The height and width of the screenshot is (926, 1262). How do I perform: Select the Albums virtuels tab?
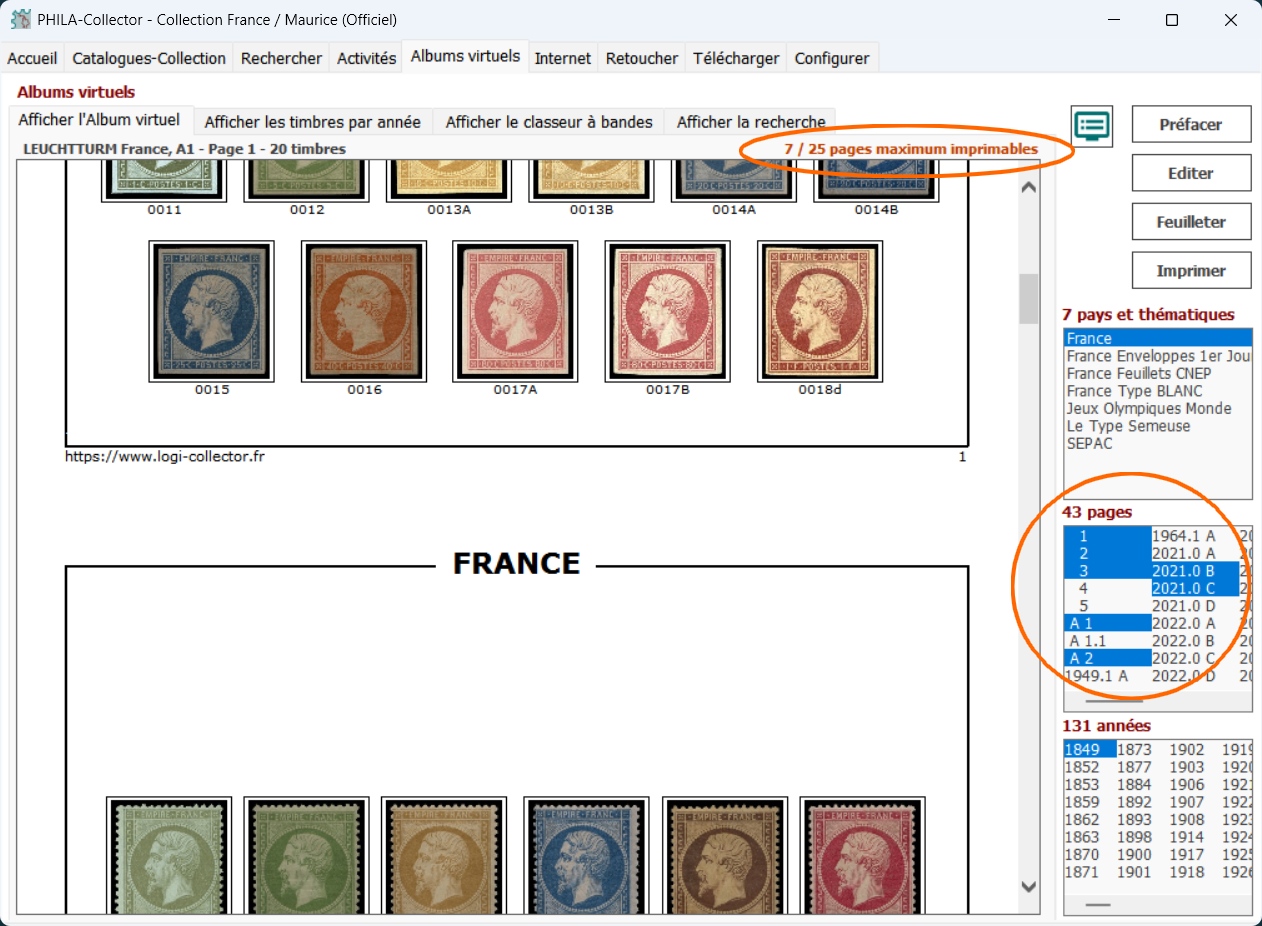(465, 56)
